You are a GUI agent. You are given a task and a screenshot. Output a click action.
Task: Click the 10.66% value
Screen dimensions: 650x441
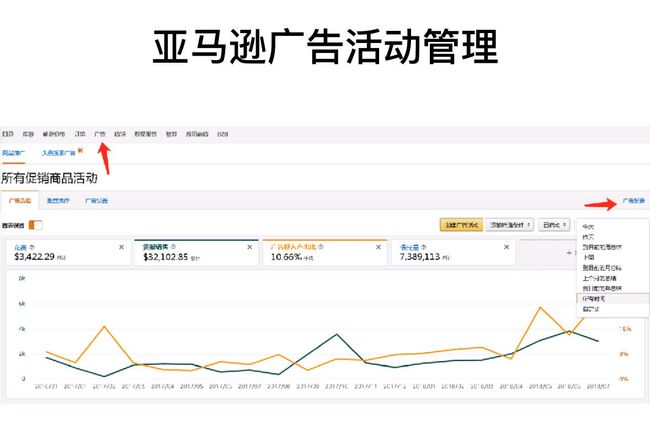tap(286, 257)
